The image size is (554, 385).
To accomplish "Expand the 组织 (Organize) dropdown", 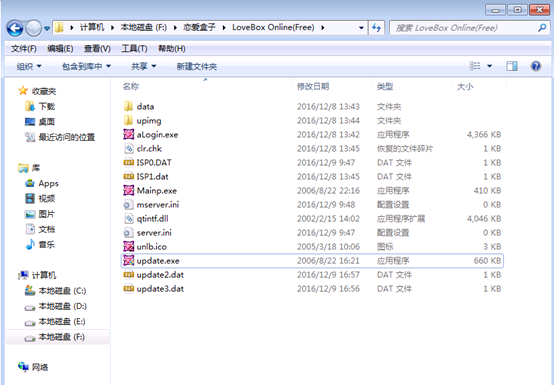I will 29,66.
